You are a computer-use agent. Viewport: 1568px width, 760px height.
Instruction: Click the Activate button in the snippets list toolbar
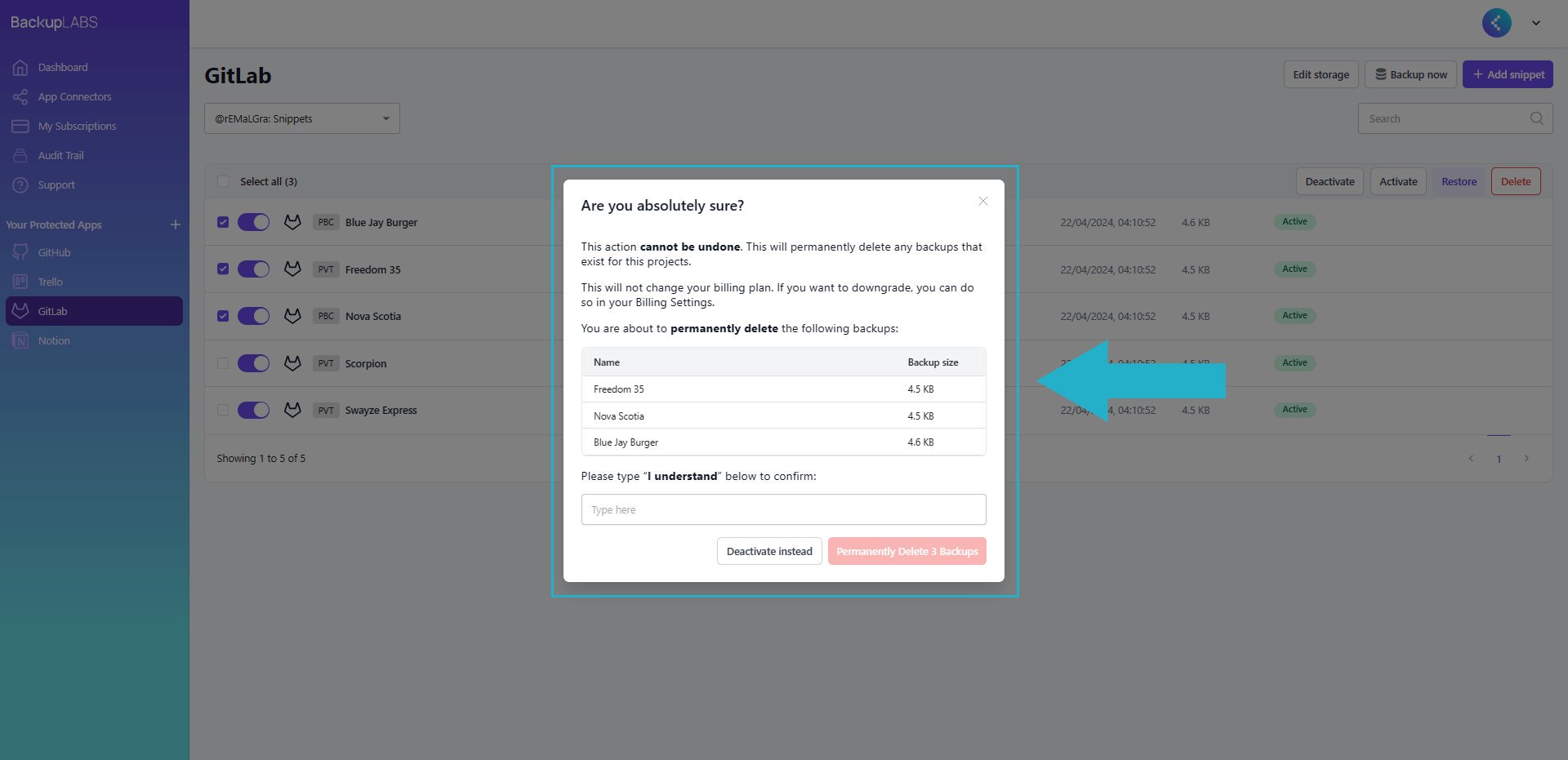pyautogui.click(x=1398, y=181)
